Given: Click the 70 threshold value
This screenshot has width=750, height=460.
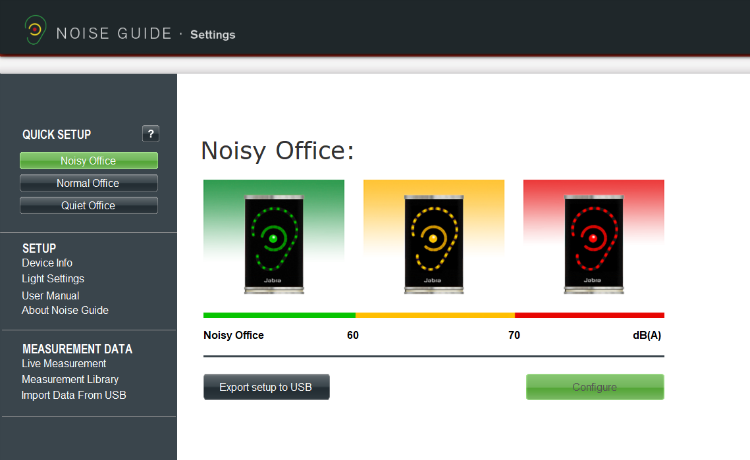Looking at the screenshot, I should pos(514,335).
